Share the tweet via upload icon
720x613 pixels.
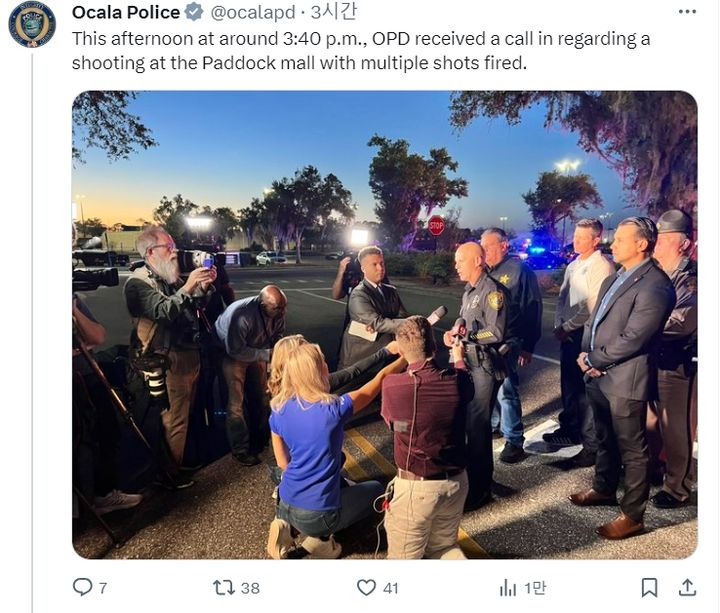tap(687, 587)
